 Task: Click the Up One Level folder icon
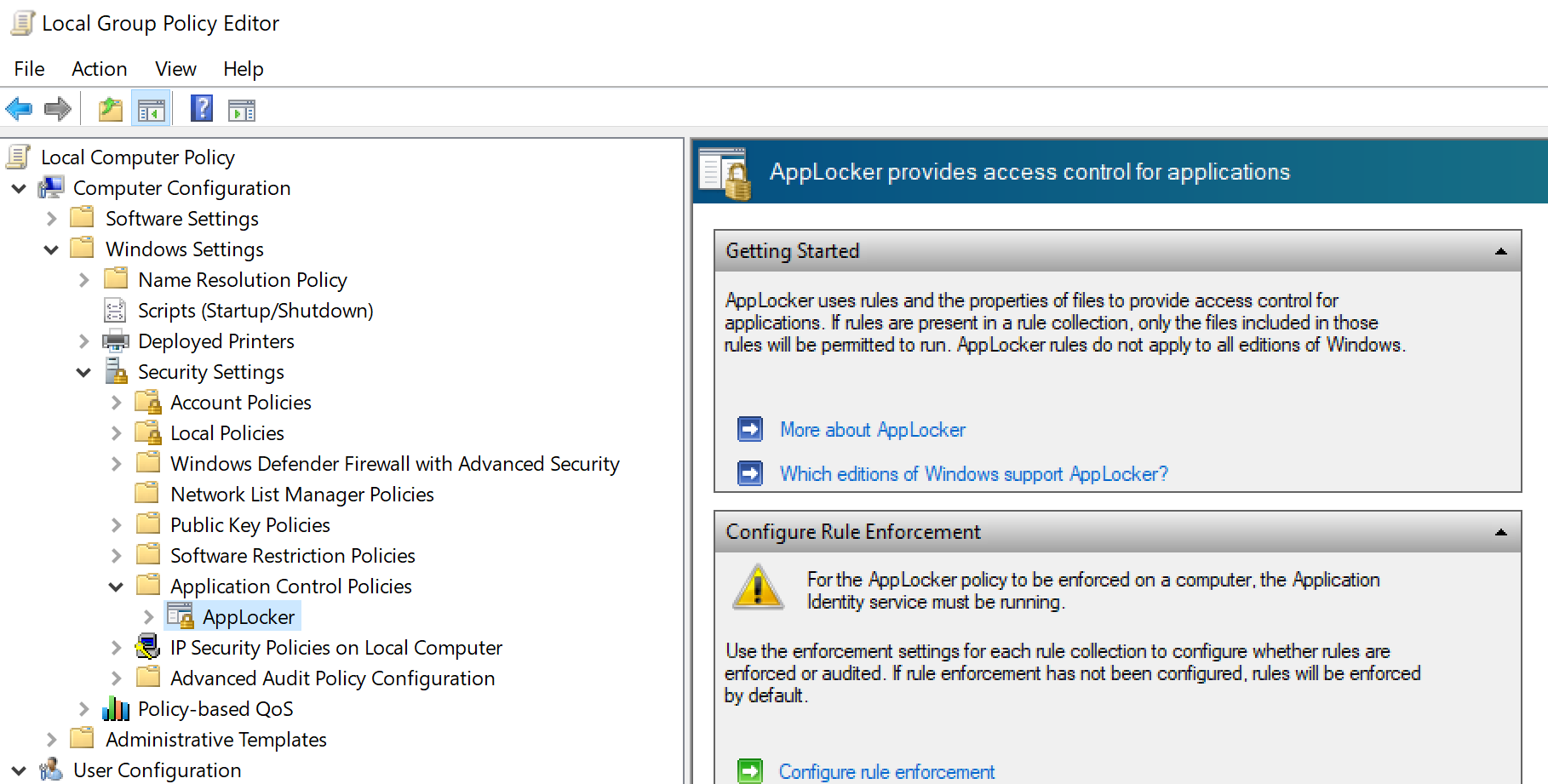(x=111, y=109)
